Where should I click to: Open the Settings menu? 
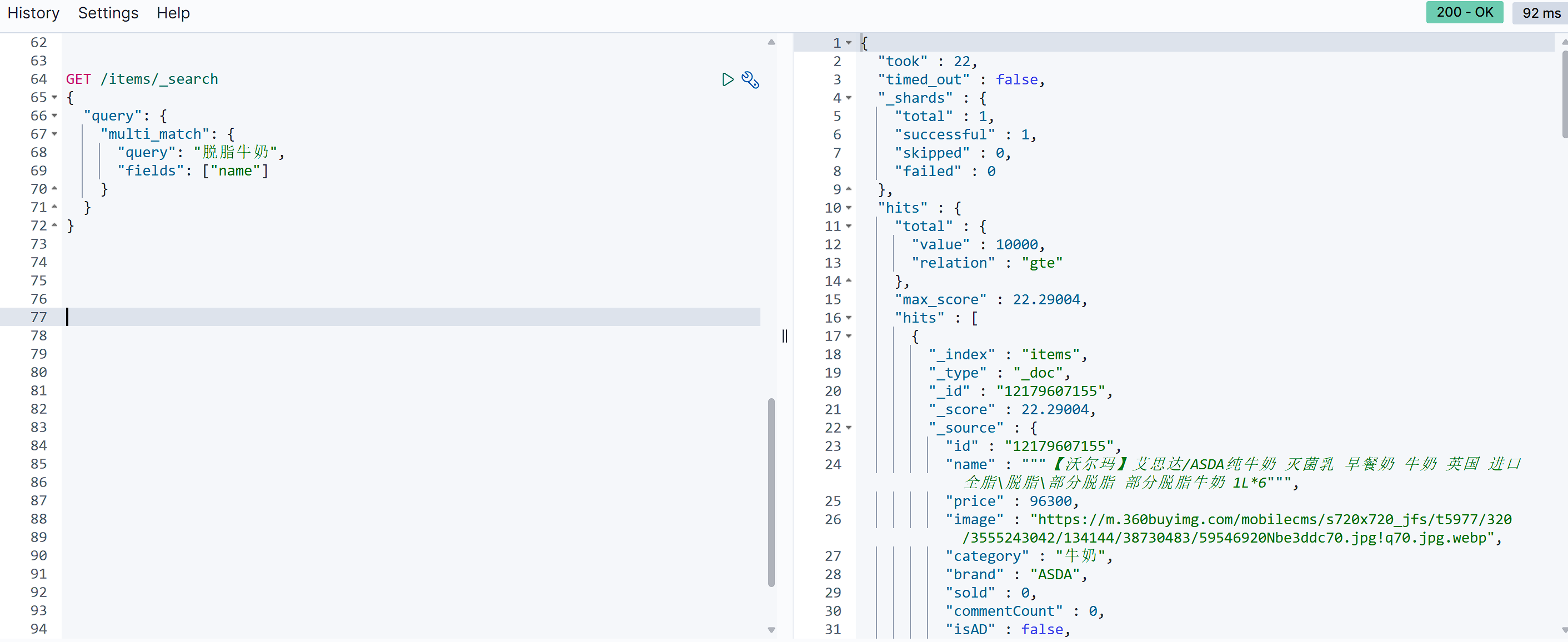(108, 13)
